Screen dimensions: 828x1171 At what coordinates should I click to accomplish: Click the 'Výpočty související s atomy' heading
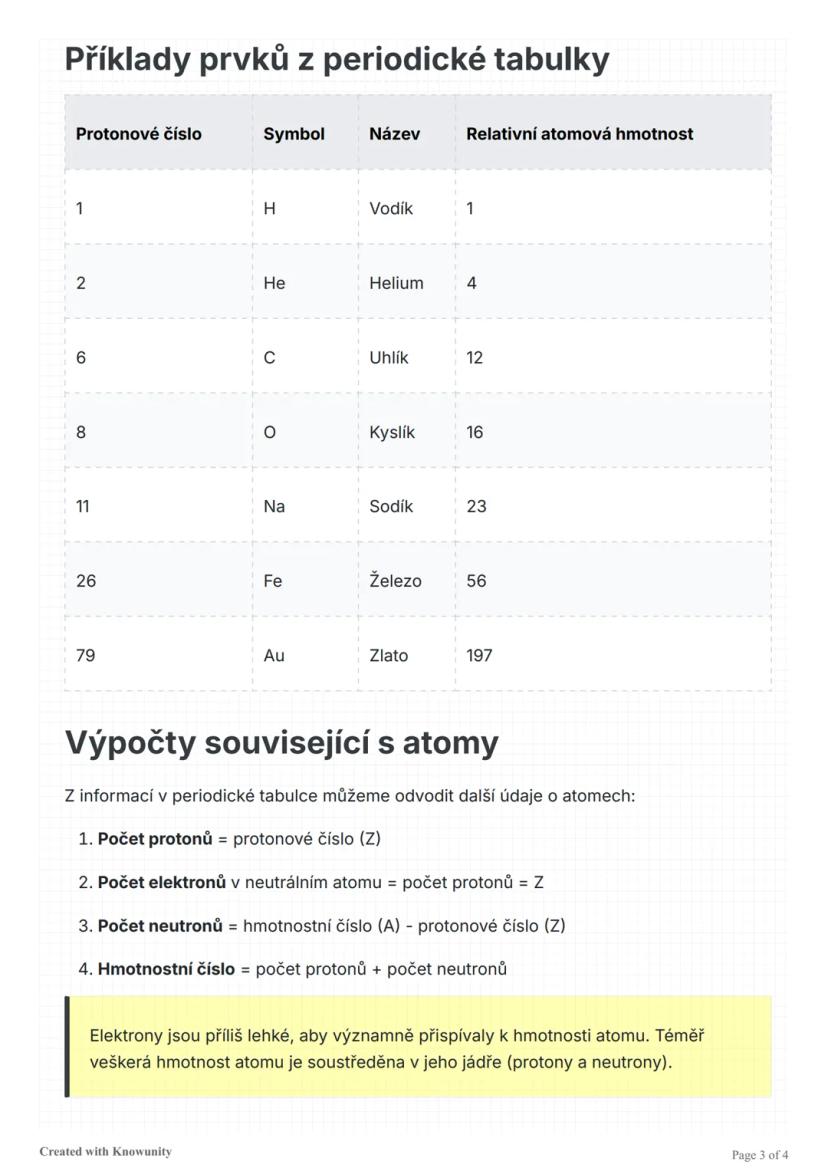[281, 743]
